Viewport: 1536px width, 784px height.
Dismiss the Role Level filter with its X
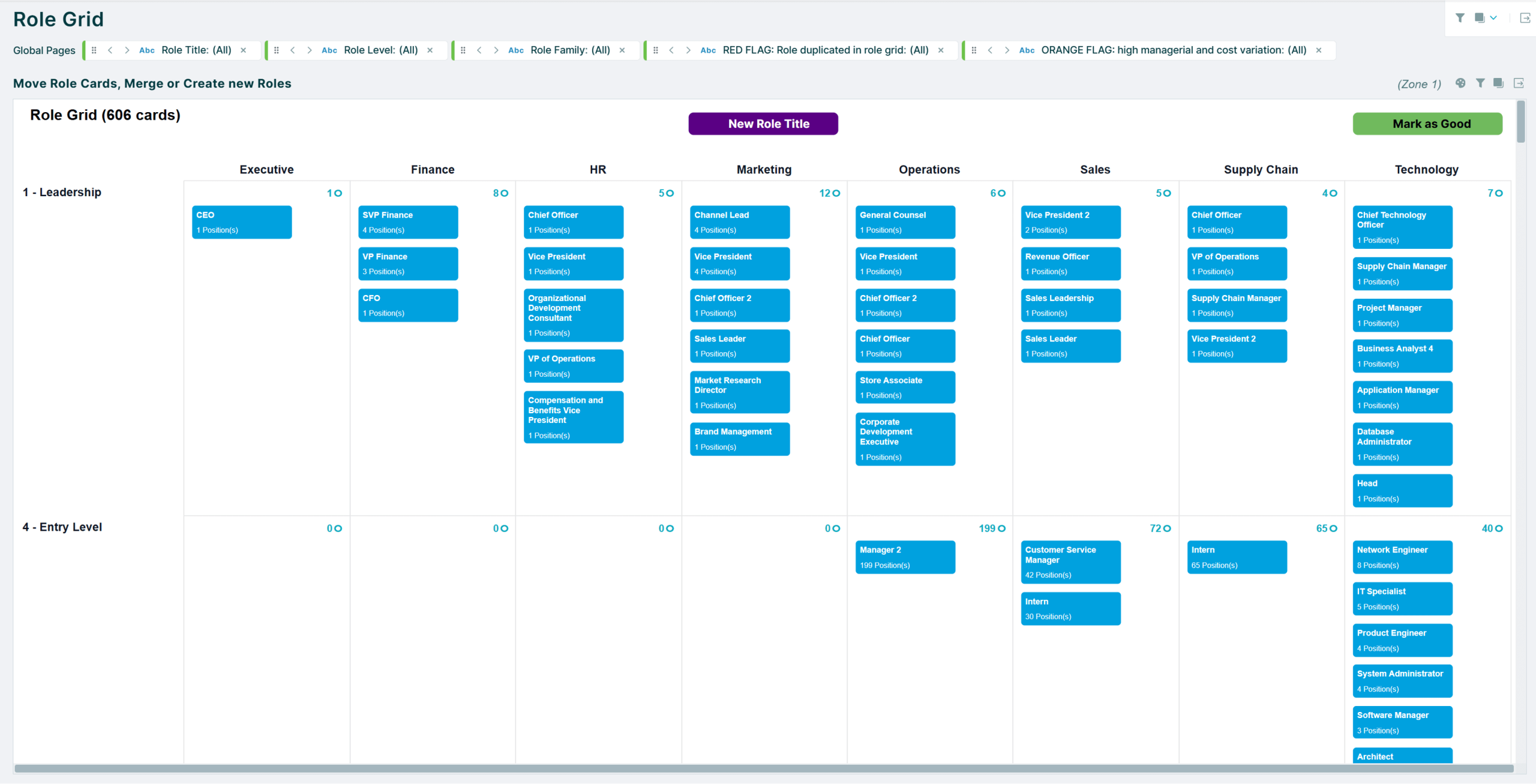tap(430, 50)
